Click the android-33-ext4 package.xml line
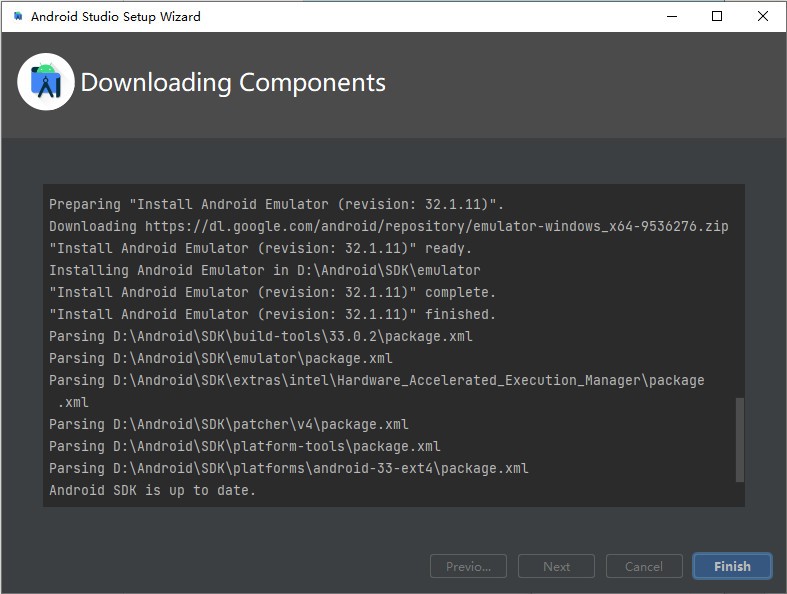 pyautogui.click(x=289, y=468)
